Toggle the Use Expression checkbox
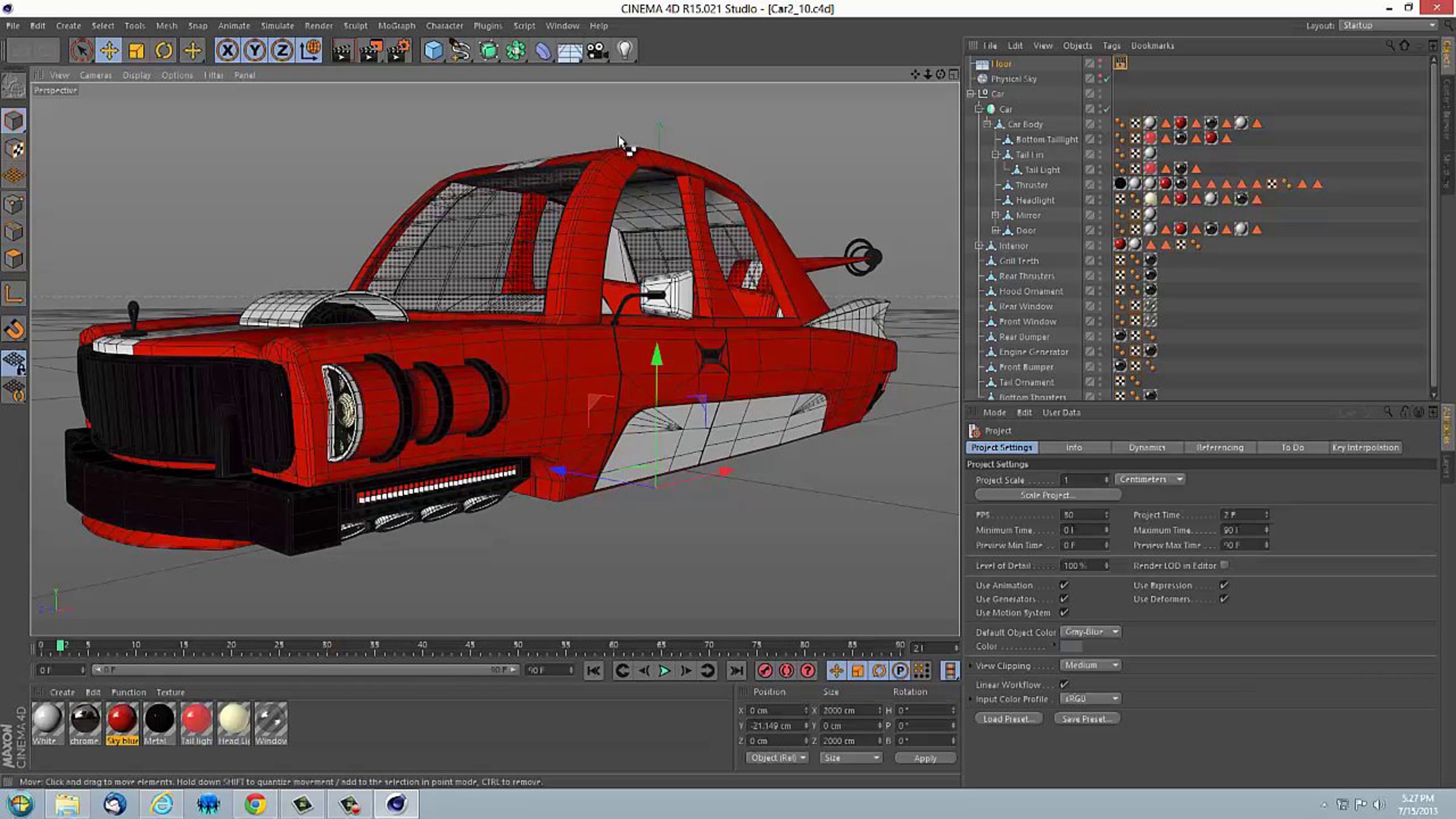 point(1224,585)
